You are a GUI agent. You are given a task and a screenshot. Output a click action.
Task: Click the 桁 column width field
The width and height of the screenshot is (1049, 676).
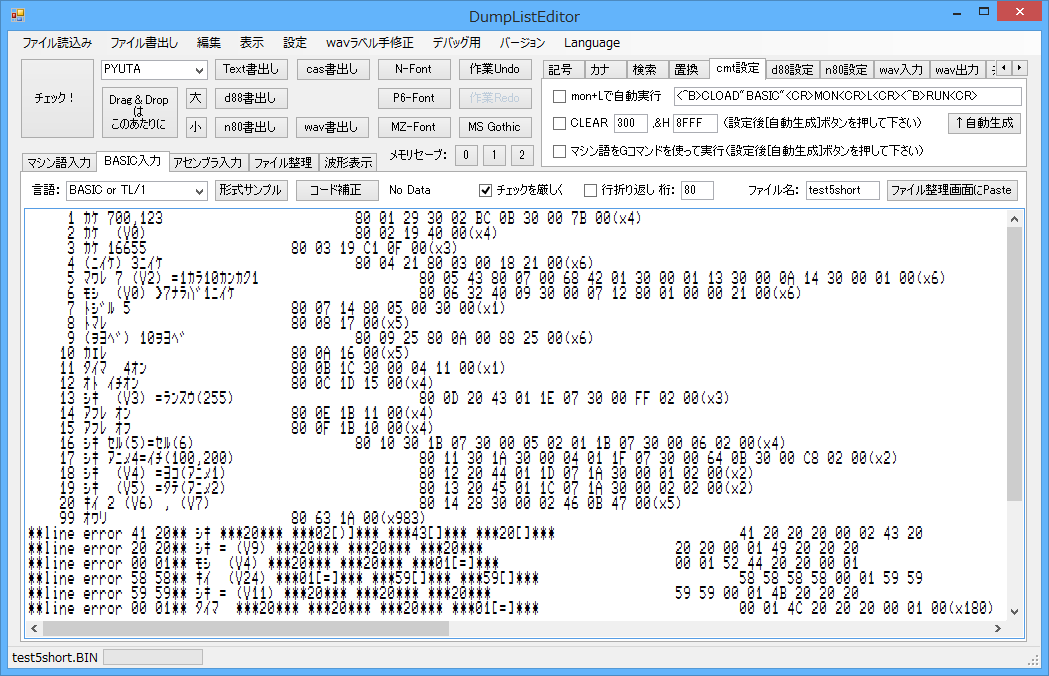point(697,191)
